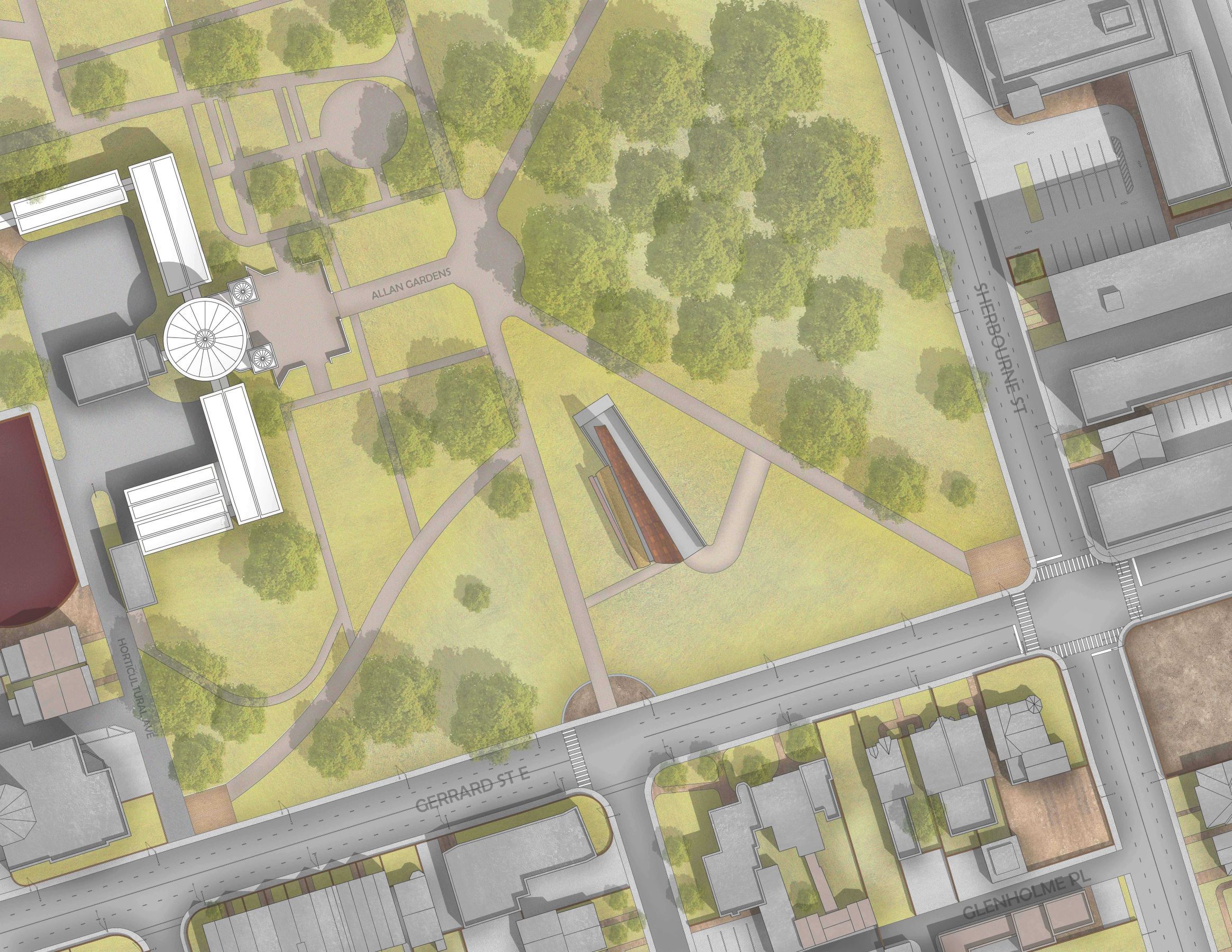Screen dimensions: 1232x952
Task: Click the circular paved area with tree shadow
Action: [x=363, y=124]
